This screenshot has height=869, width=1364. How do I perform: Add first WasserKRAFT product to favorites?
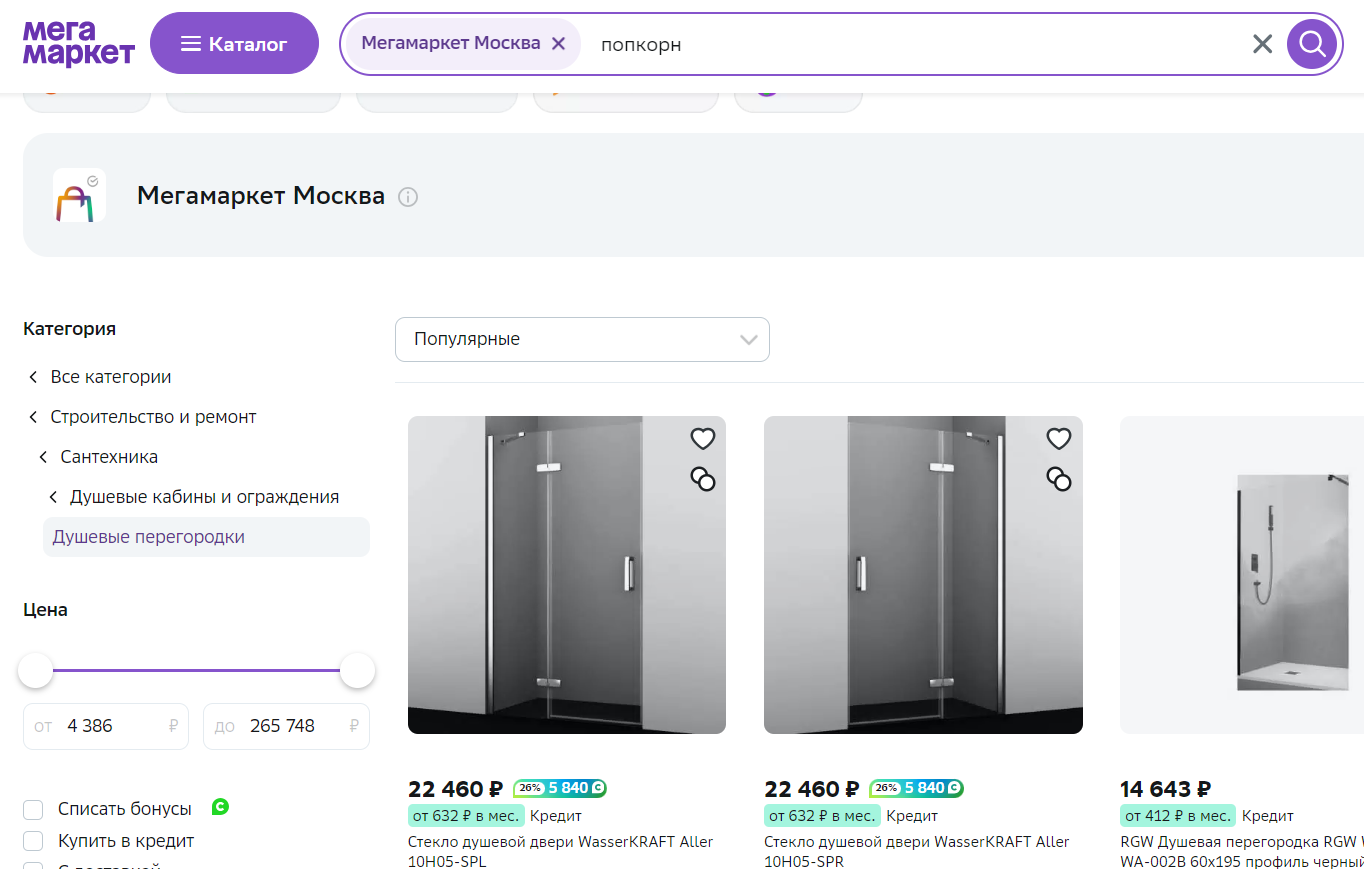point(703,439)
